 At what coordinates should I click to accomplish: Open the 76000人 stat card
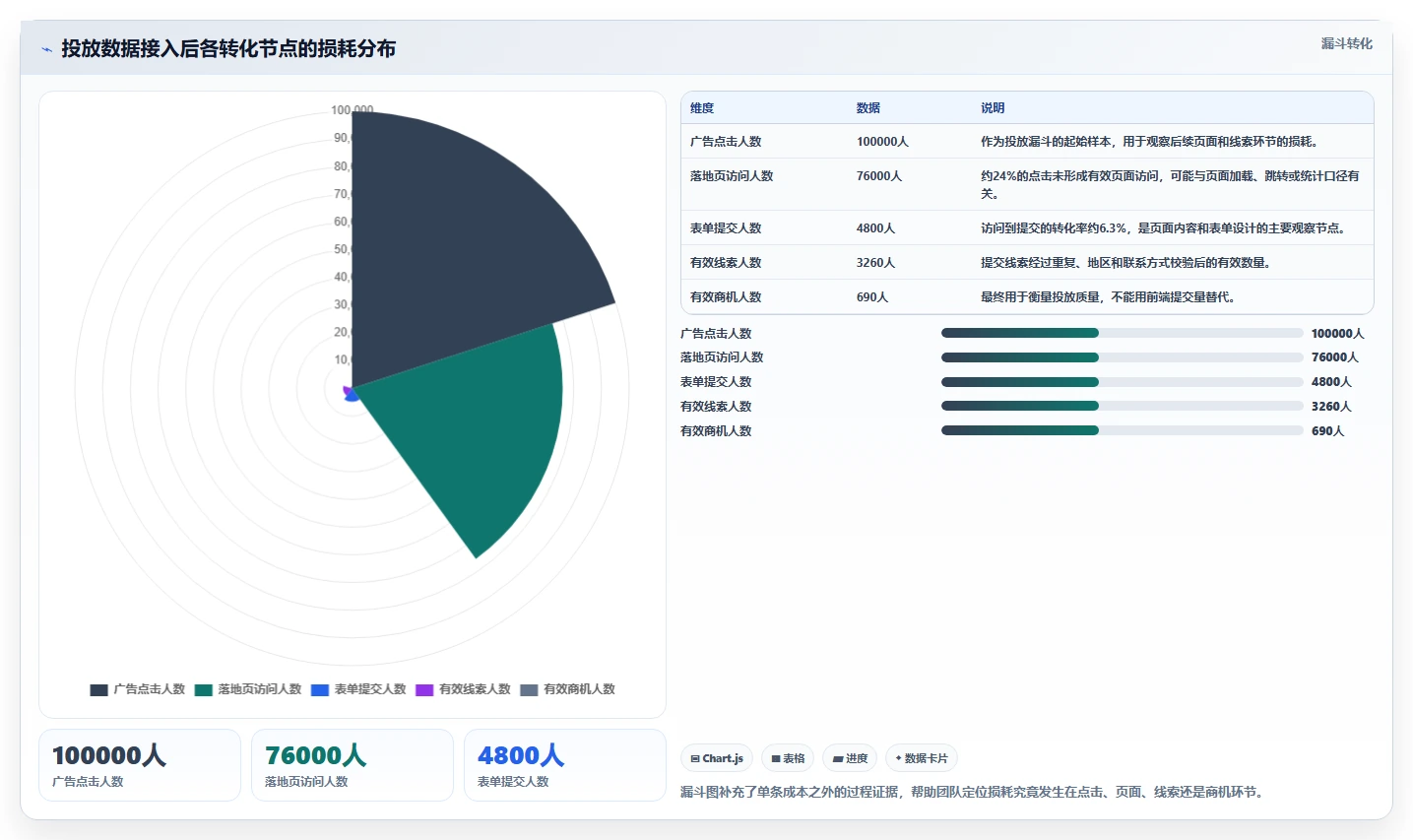[353, 765]
